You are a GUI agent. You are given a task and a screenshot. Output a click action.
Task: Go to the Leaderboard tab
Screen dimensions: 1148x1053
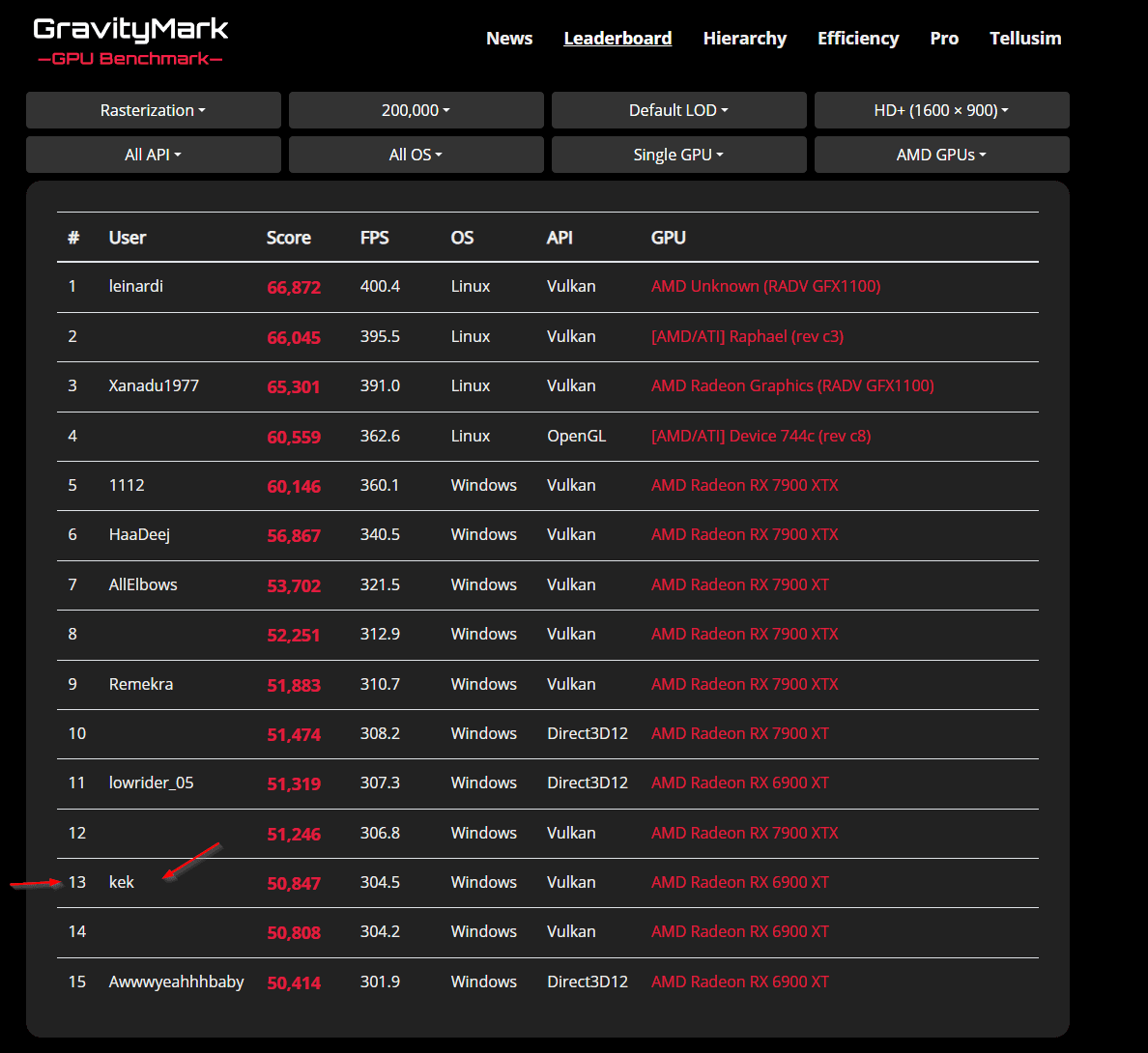pos(617,38)
